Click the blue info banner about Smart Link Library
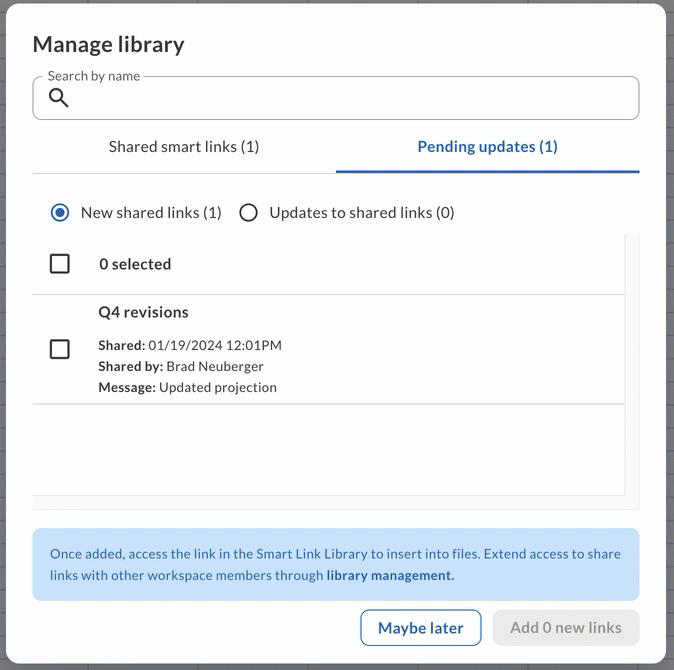The image size is (674, 670). (336, 564)
